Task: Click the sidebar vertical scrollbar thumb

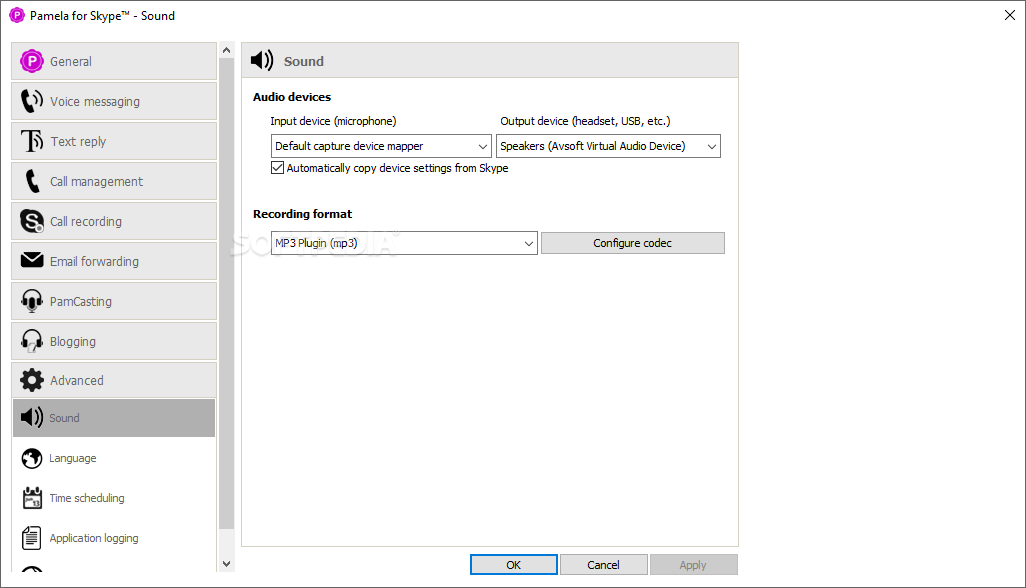Action: coord(226,294)
